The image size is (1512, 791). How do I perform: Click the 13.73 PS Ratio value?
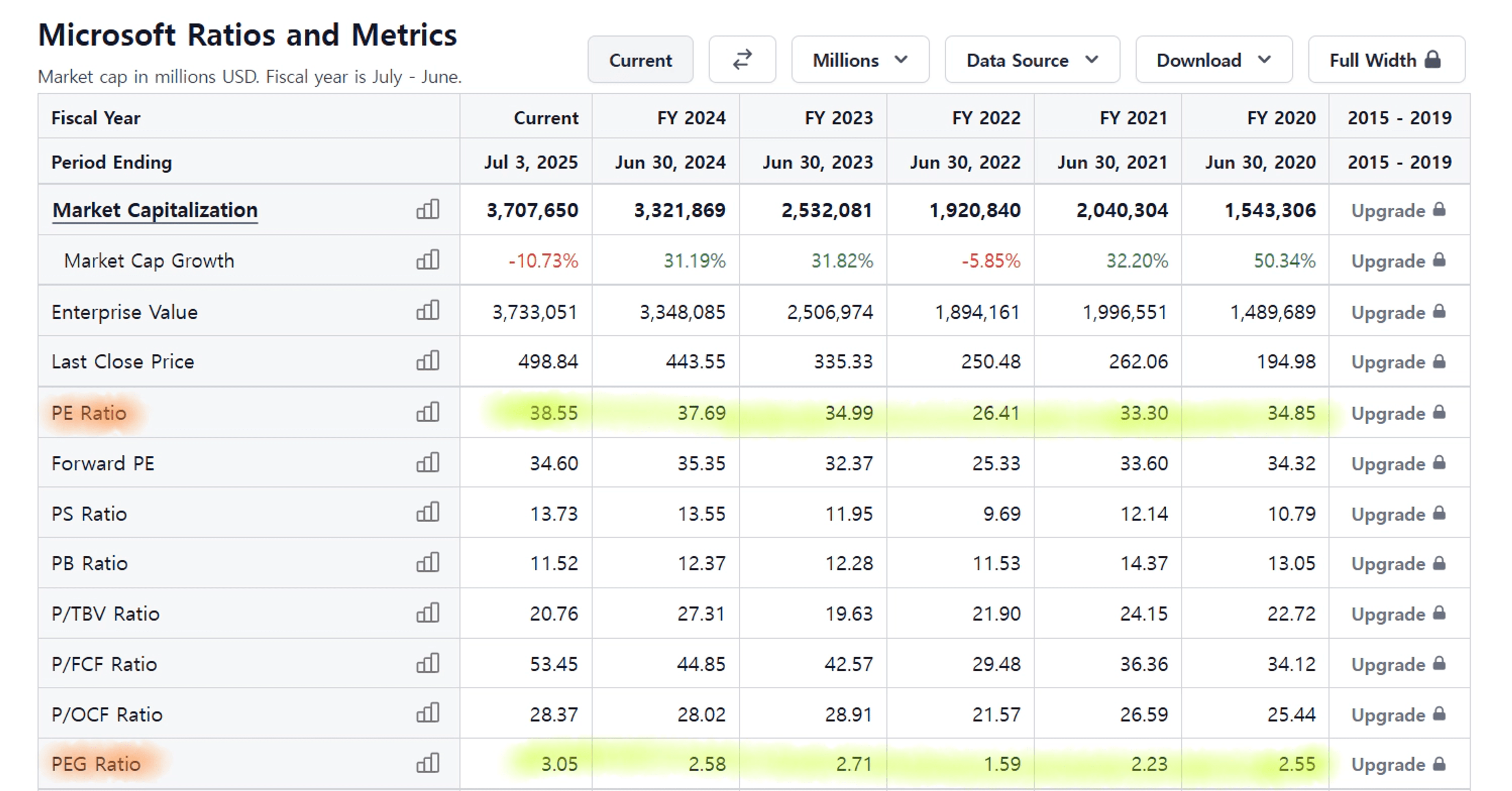554,514
